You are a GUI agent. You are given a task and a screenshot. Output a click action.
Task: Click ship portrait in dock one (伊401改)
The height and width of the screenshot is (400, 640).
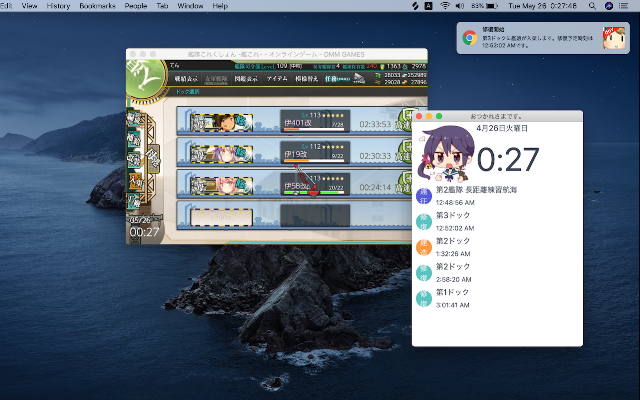[221, 122]
